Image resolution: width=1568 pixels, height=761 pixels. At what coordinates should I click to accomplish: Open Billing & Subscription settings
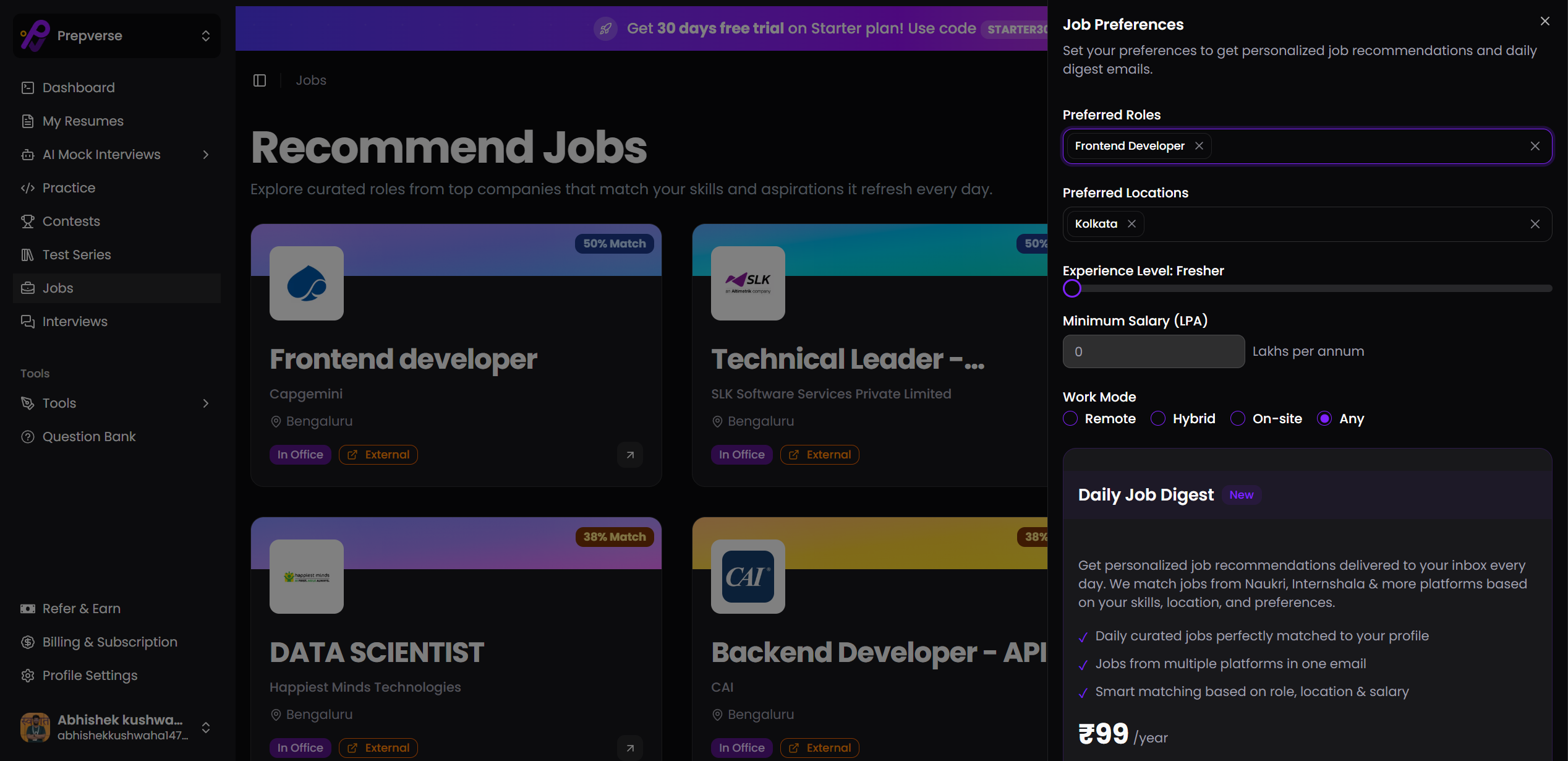[109, 642]
